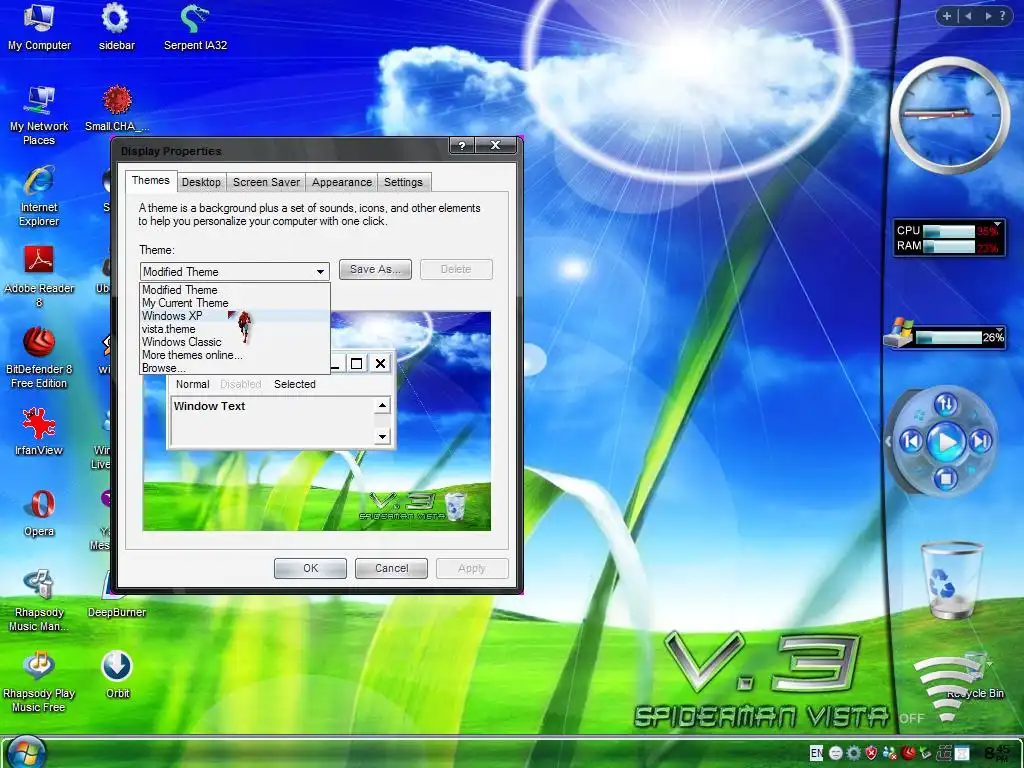The width and height of the screenshot is (1024, 768).
Task: Click stop button on media gadget
Action: [x=945, y=479]
